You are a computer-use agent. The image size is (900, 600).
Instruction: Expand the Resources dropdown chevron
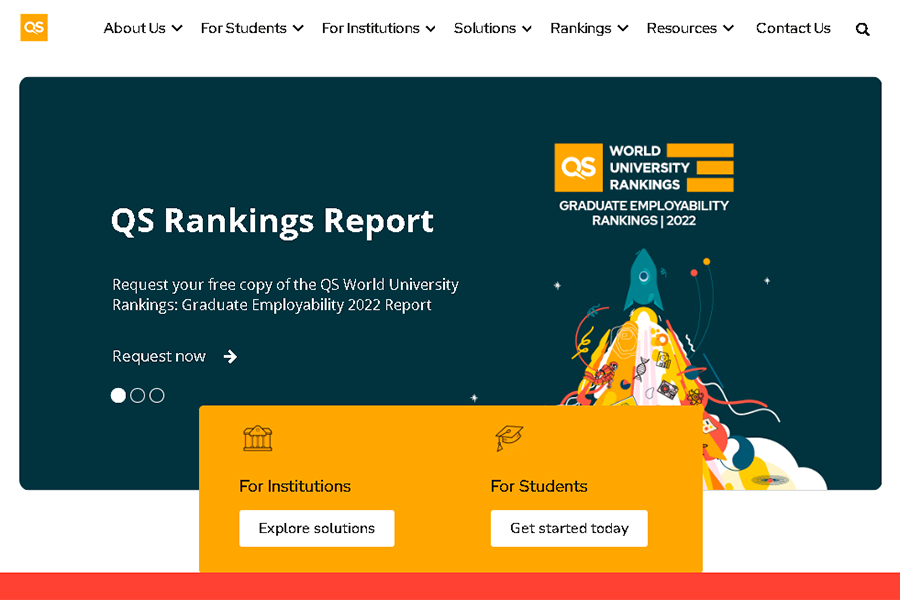(728, 28)
